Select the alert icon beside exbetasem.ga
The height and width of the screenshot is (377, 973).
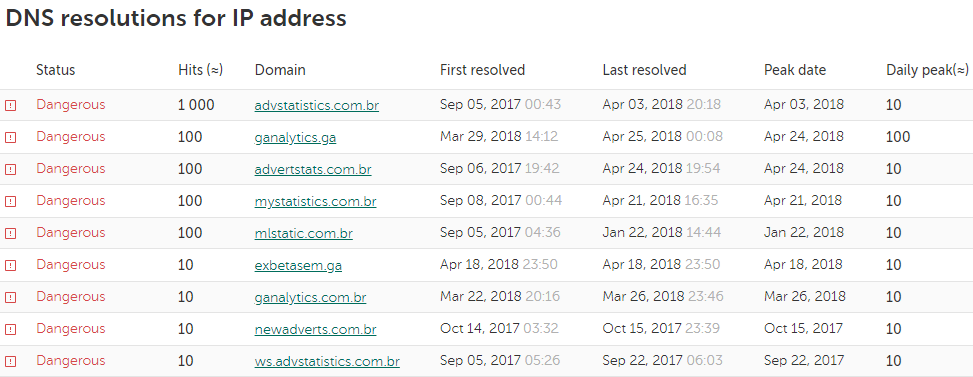11,265
